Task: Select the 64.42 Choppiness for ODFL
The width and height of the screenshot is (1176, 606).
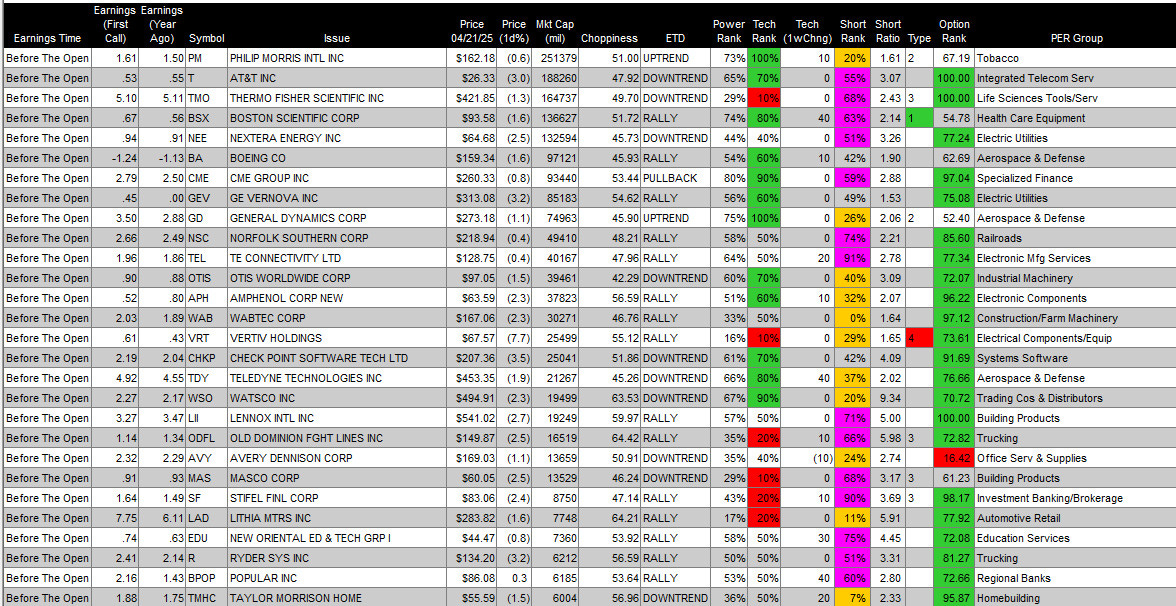Action: 609,438
